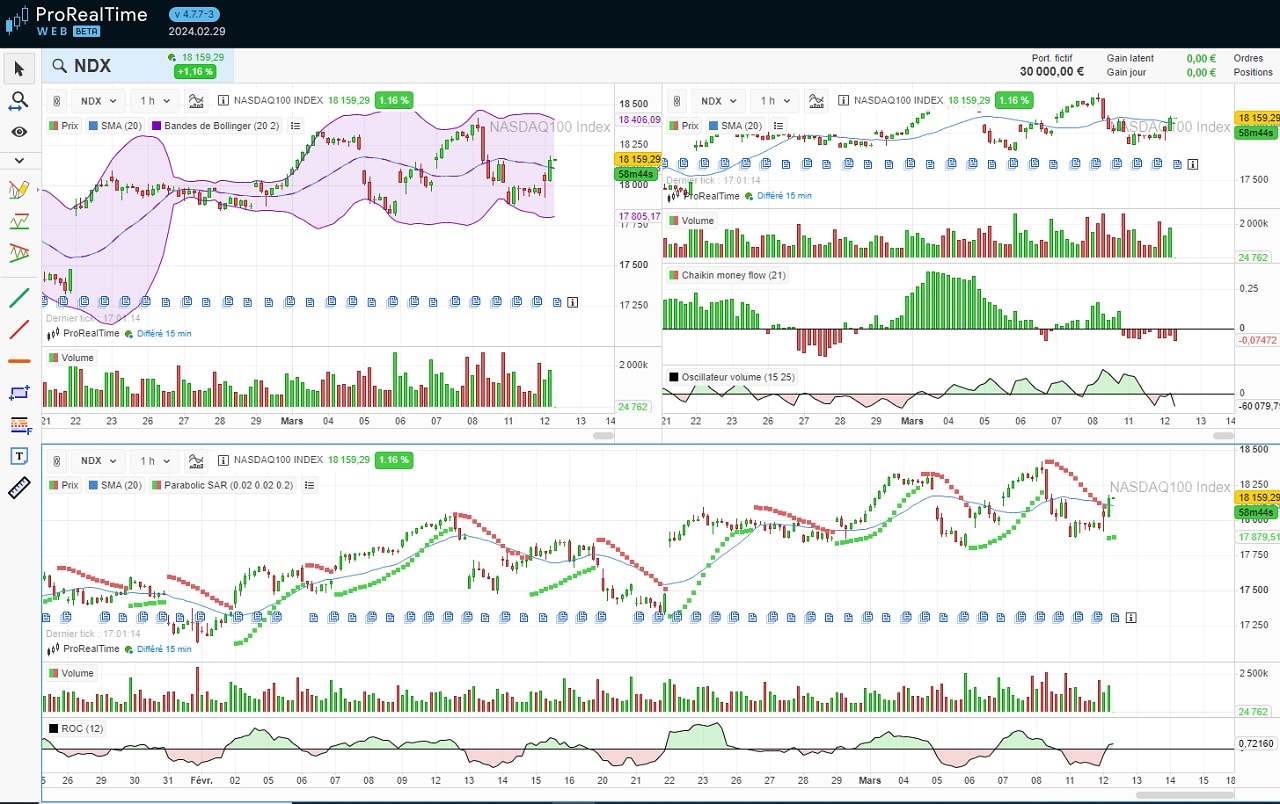This screenshot has width=1280, height=804.
Task: Open indicators icon in top-left chart header
Action: (x=196, y=101)
